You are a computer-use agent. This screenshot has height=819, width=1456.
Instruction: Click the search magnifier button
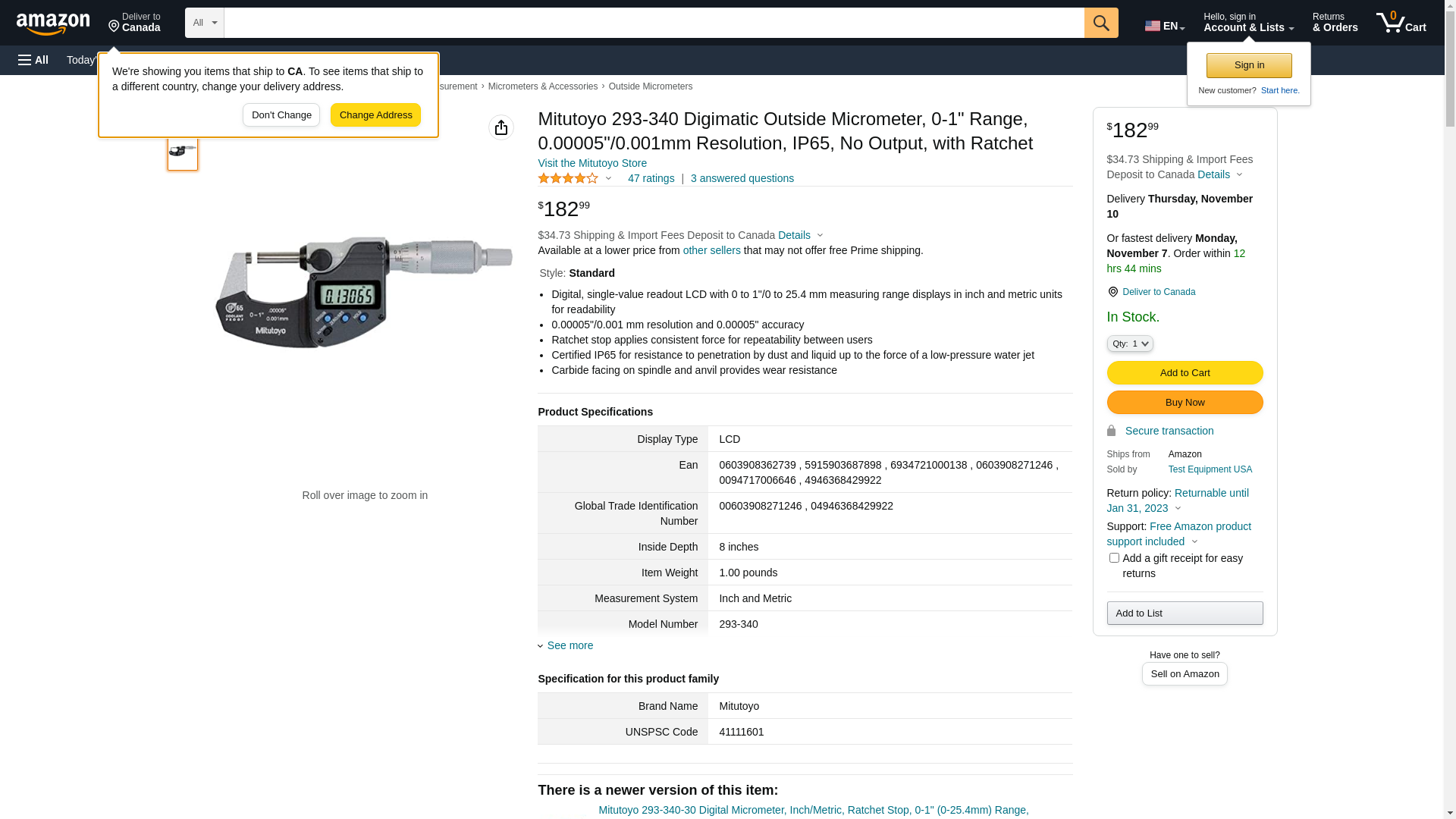click(1101, 23)
